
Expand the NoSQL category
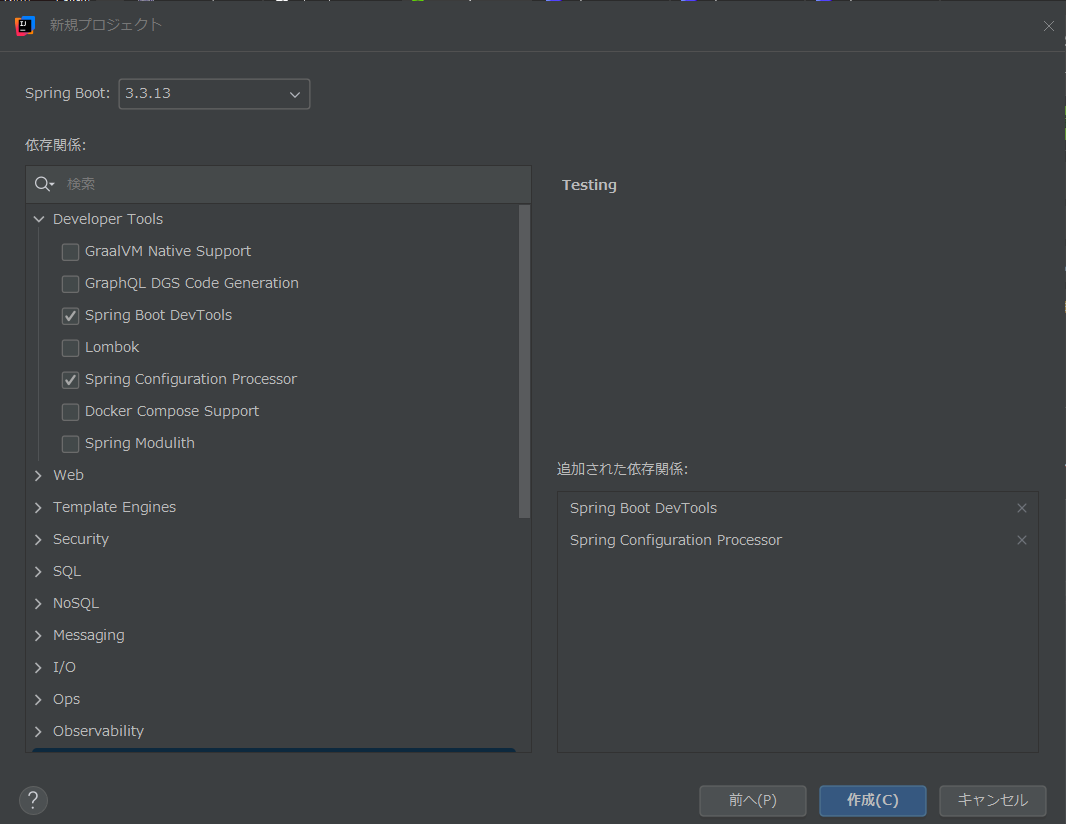tap(39, 603)
